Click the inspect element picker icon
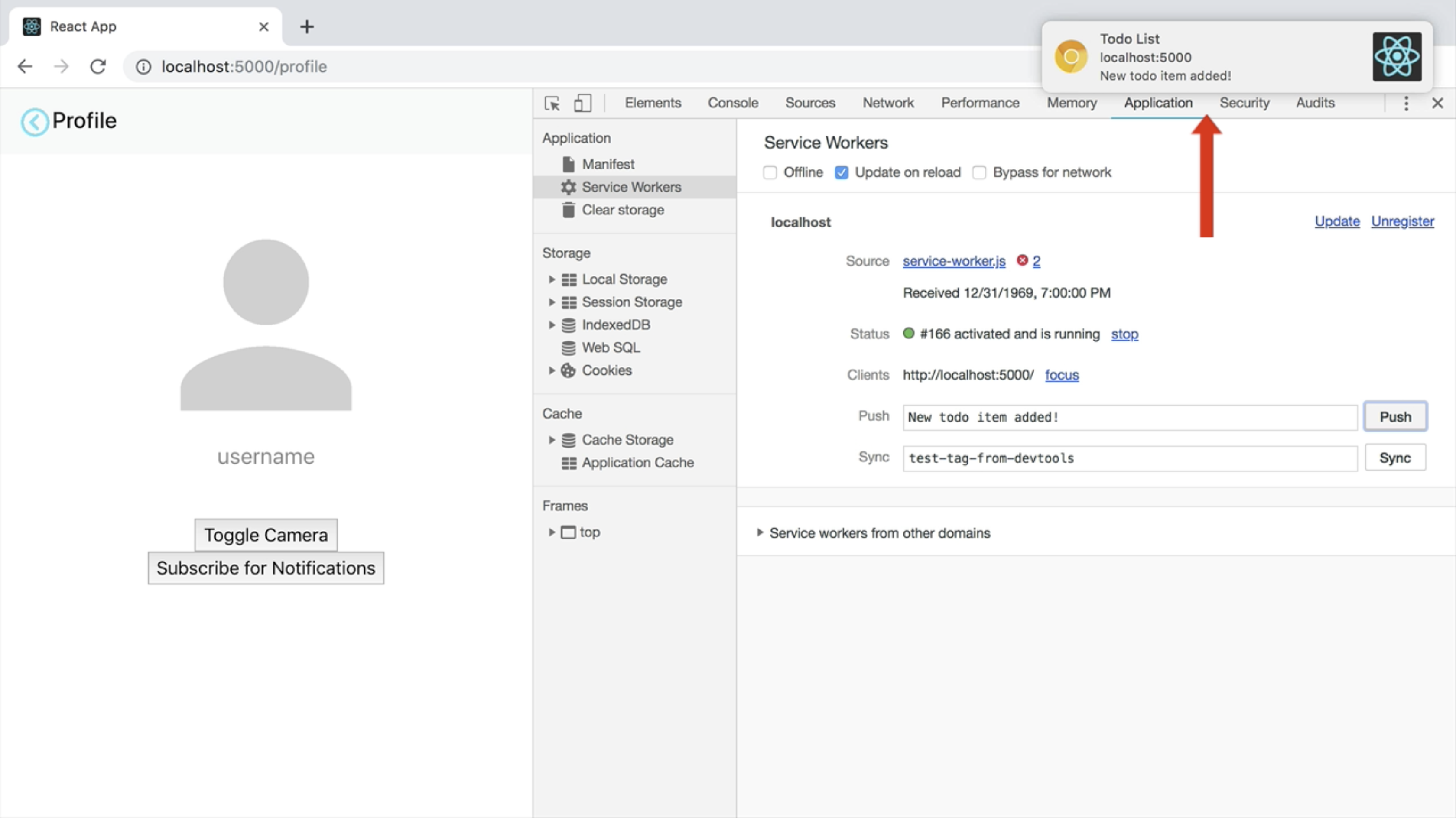The height and width of the screenshot is (818, 1456). pyautogui.click(x=552, y=104)
